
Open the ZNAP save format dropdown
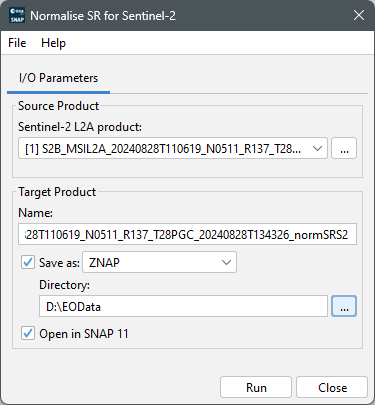[159, 262]
